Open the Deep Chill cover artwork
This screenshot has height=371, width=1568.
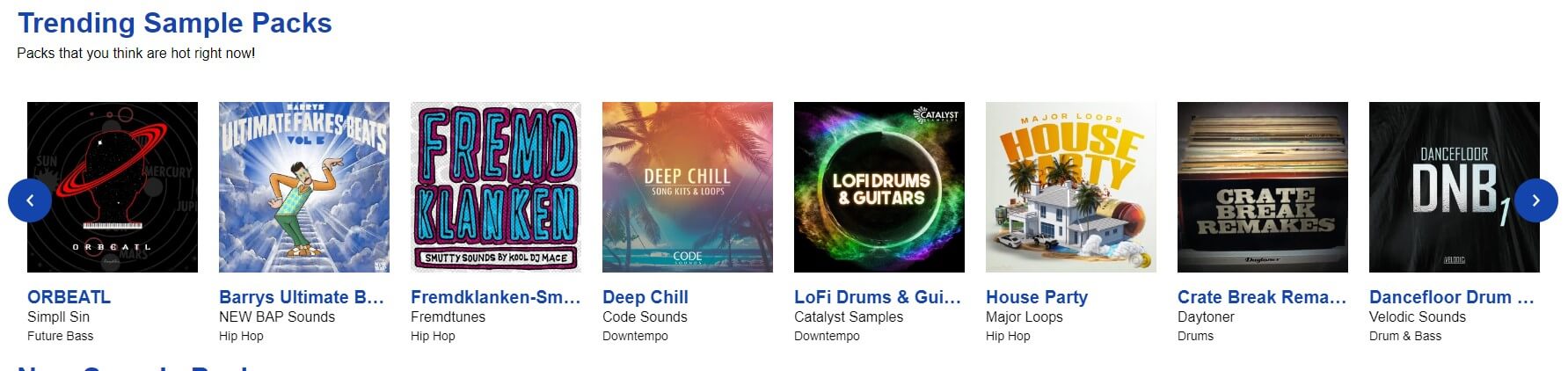tap(688, 187)
